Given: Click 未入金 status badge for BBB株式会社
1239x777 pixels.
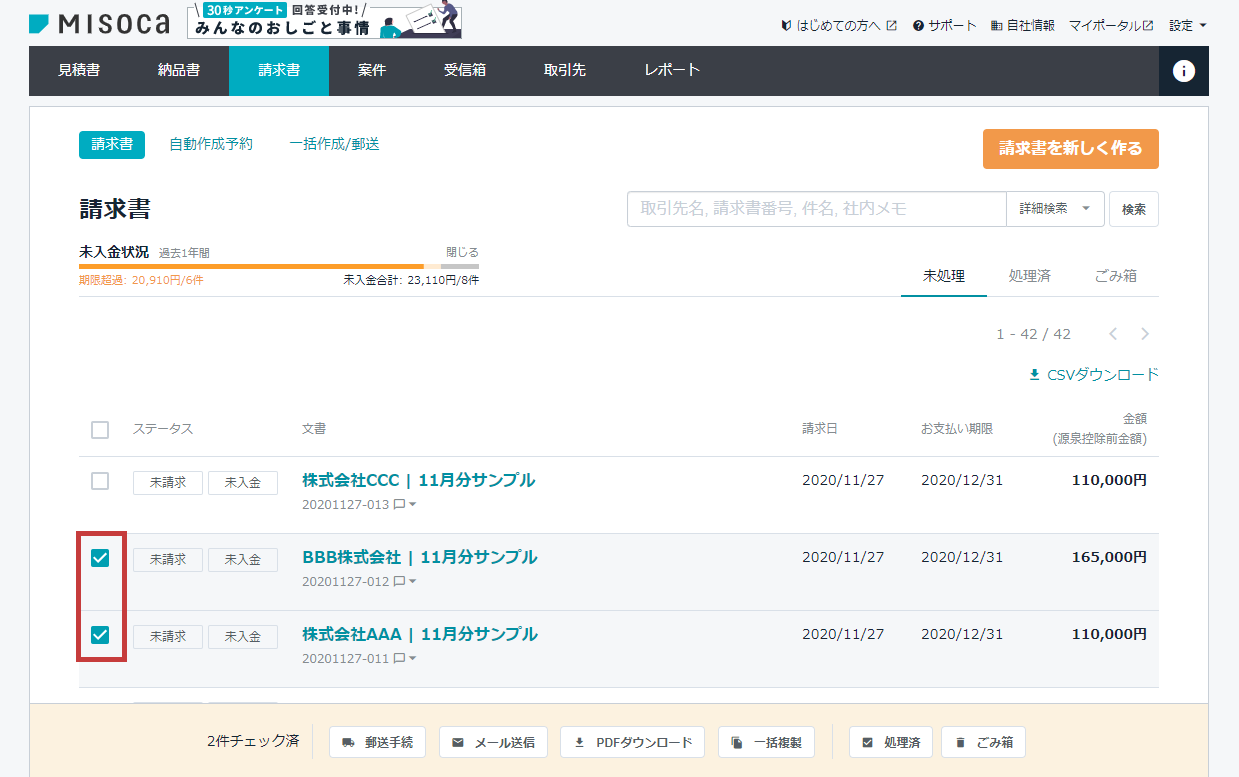Looking at the screenshot, I should (x=243, y=560).
